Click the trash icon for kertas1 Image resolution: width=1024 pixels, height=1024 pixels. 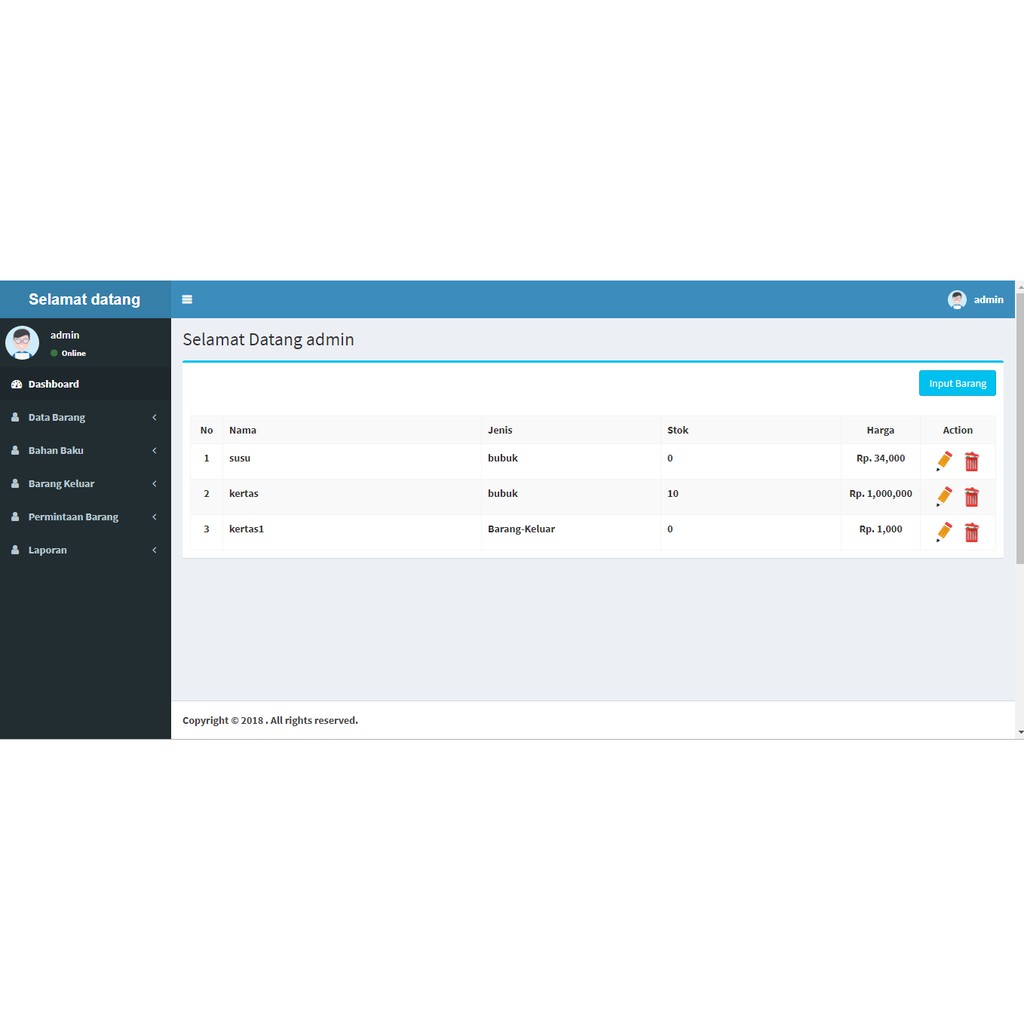click(x=971, y=532)
